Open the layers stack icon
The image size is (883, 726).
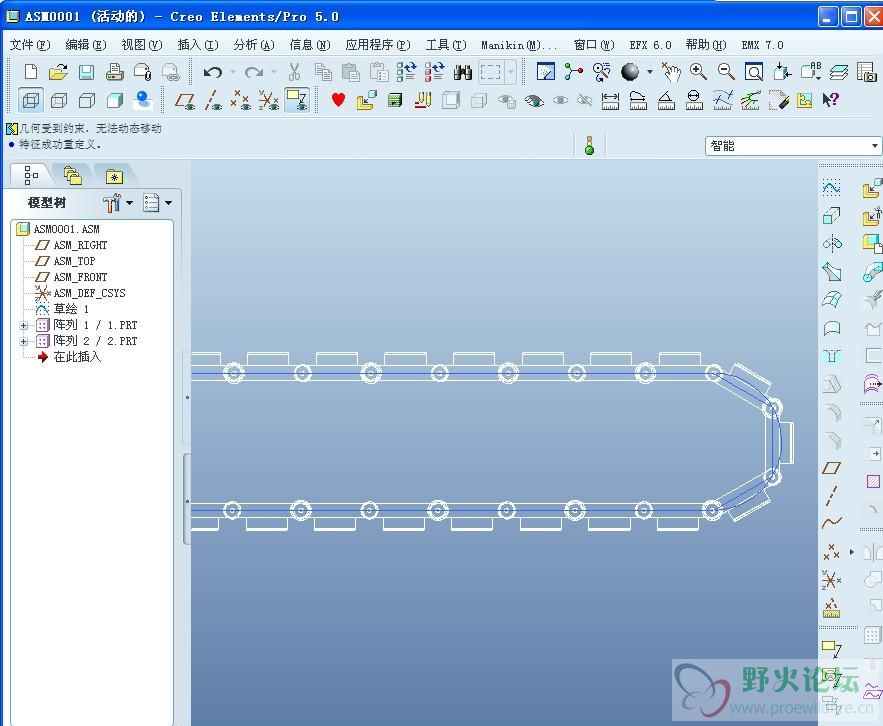pyautogui.click(x=839, y=72)
